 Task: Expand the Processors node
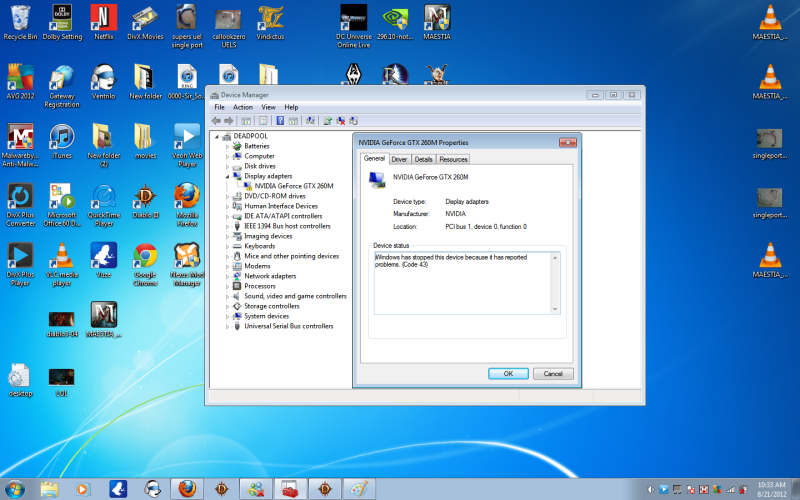[x=228, y=287]
